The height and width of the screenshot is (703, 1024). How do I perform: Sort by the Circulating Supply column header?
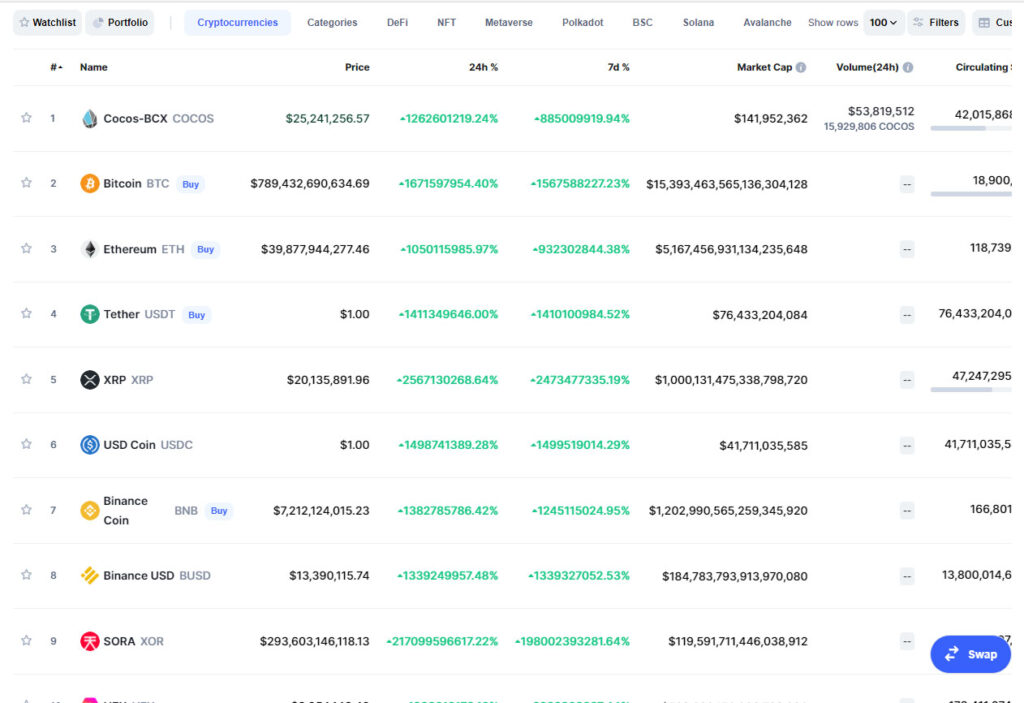coord(984,67)
